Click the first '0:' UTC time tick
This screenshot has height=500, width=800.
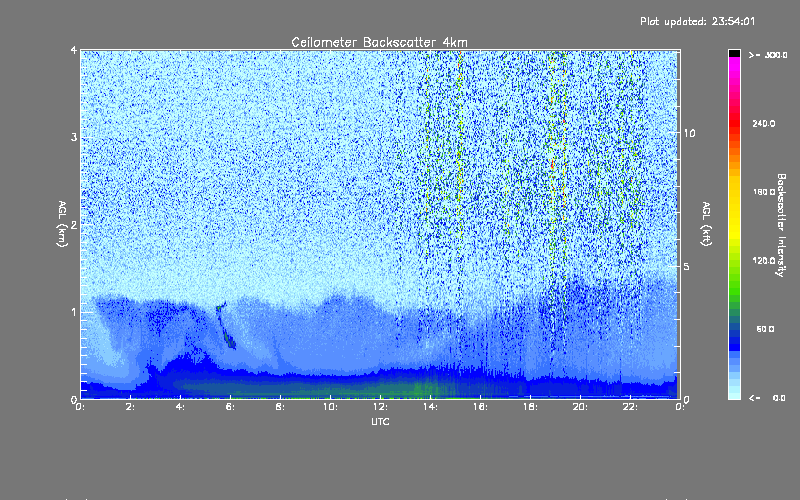(x=80, y=407)
